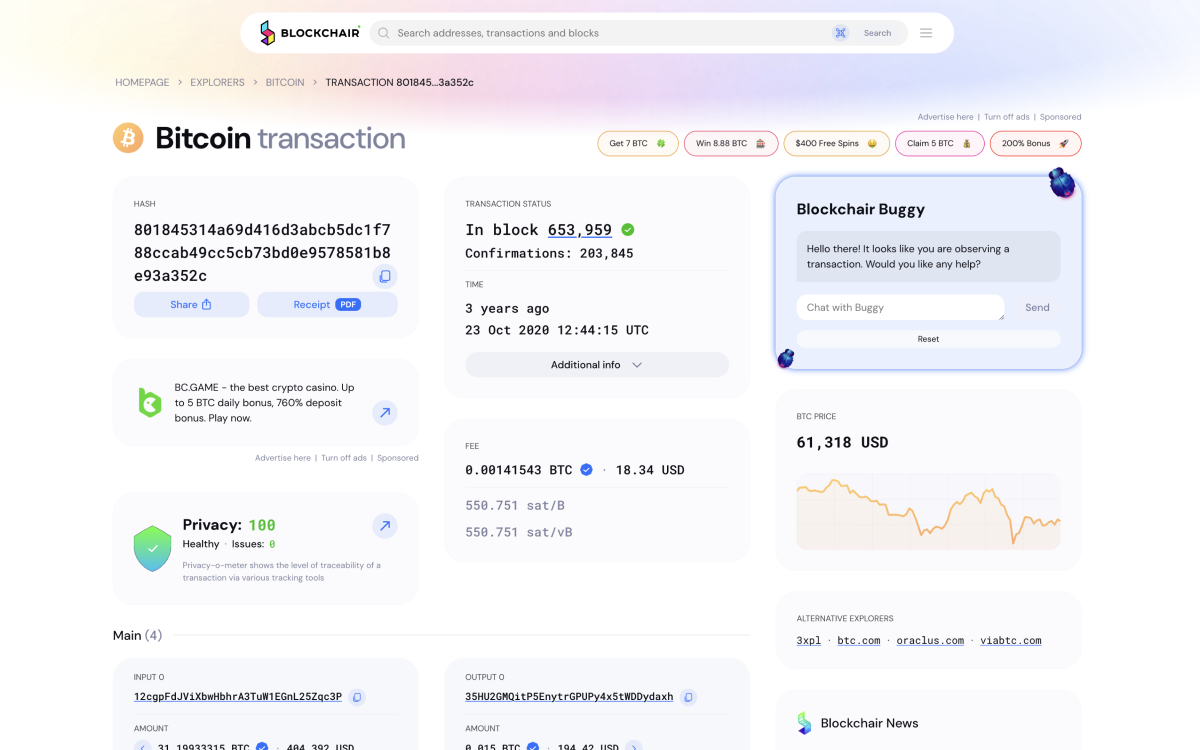Viewport: 1200px width, 750px height.
Task: Click the Buggy robot icon on the chat widget
Action: (1061, 183)
